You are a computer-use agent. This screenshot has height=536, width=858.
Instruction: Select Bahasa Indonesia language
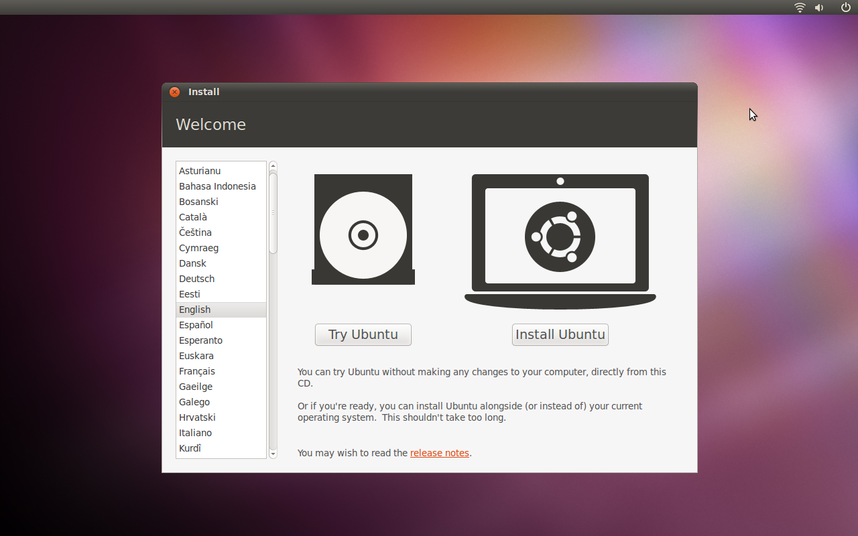[221, 186]
